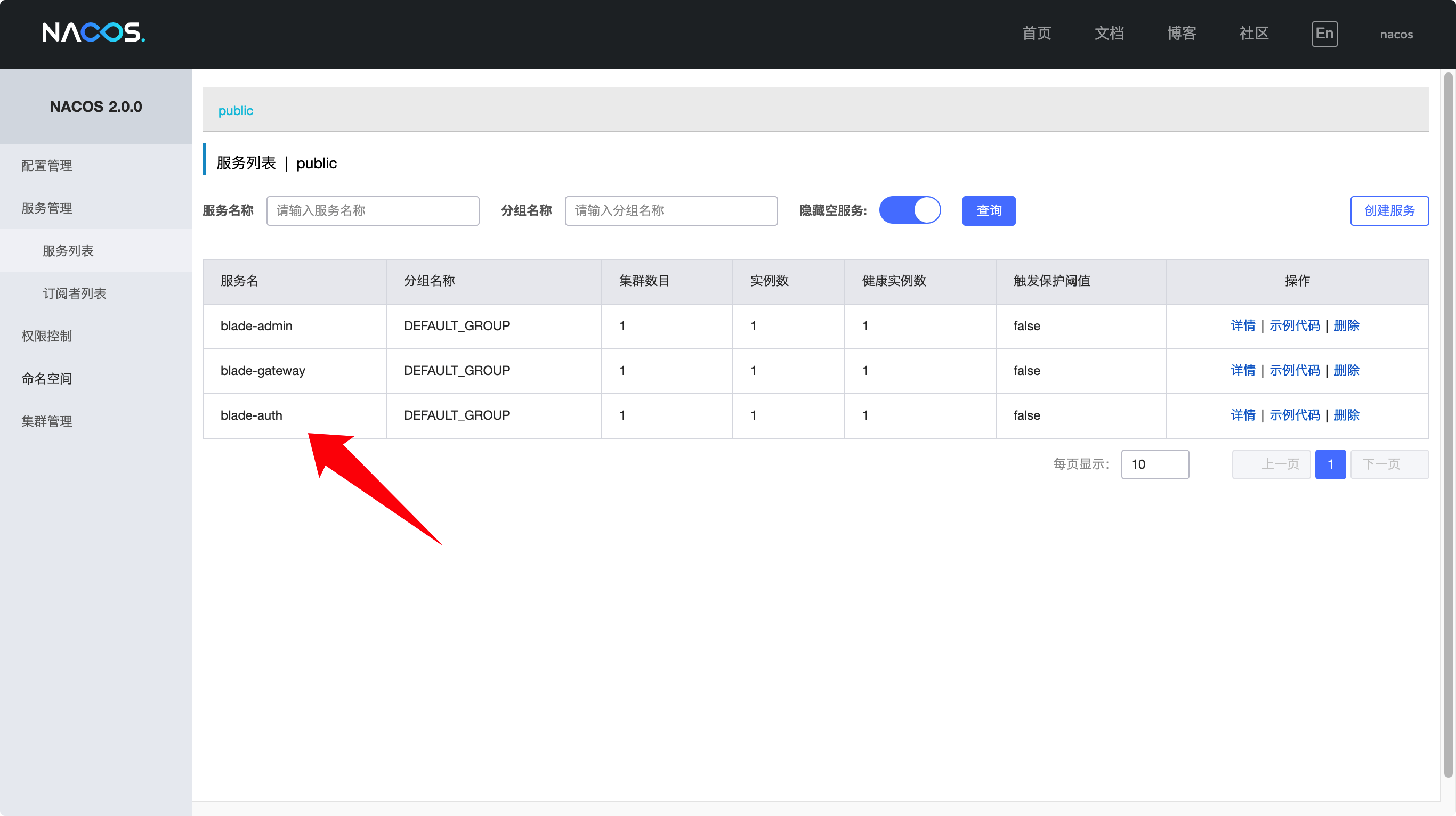This screenshot has height=816, width=1456.
Task: Open 示例代码 for blade-admin
Action: click(1295, 326)
